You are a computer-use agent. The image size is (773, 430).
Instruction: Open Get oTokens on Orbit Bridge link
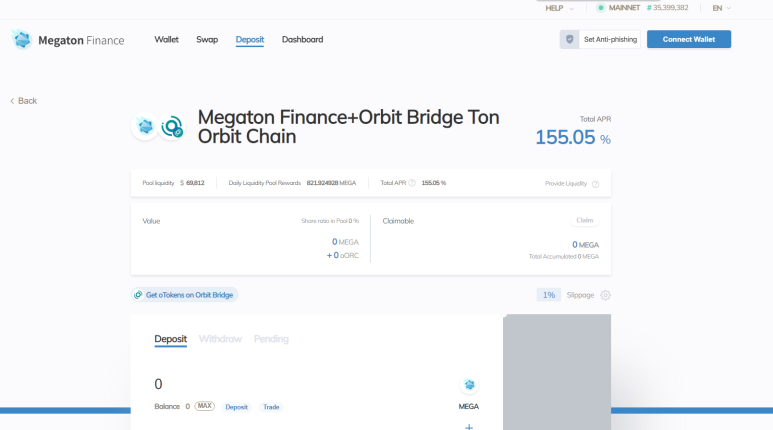(x=185, y=295)
